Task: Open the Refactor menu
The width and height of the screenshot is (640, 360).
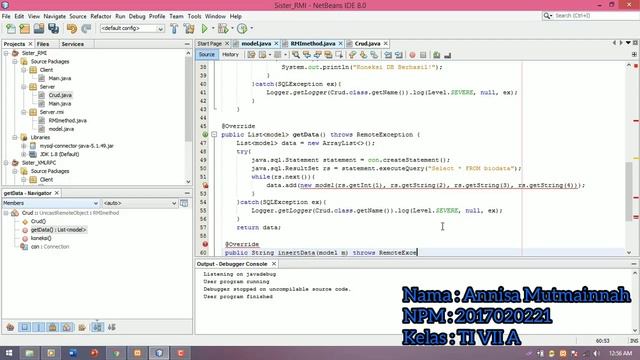Action: pyautogui.click(x=101, y=16)
